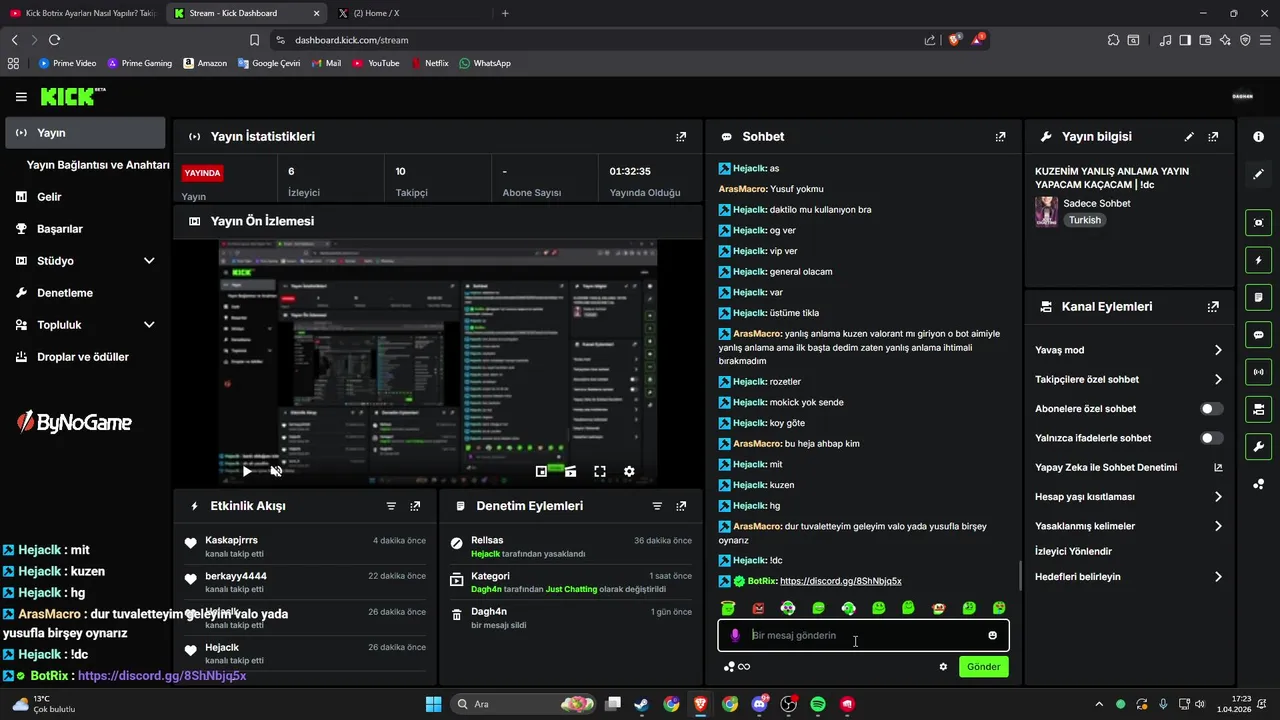
Task: Filter the Etkinlik Akışı feed
Action: 391,506
